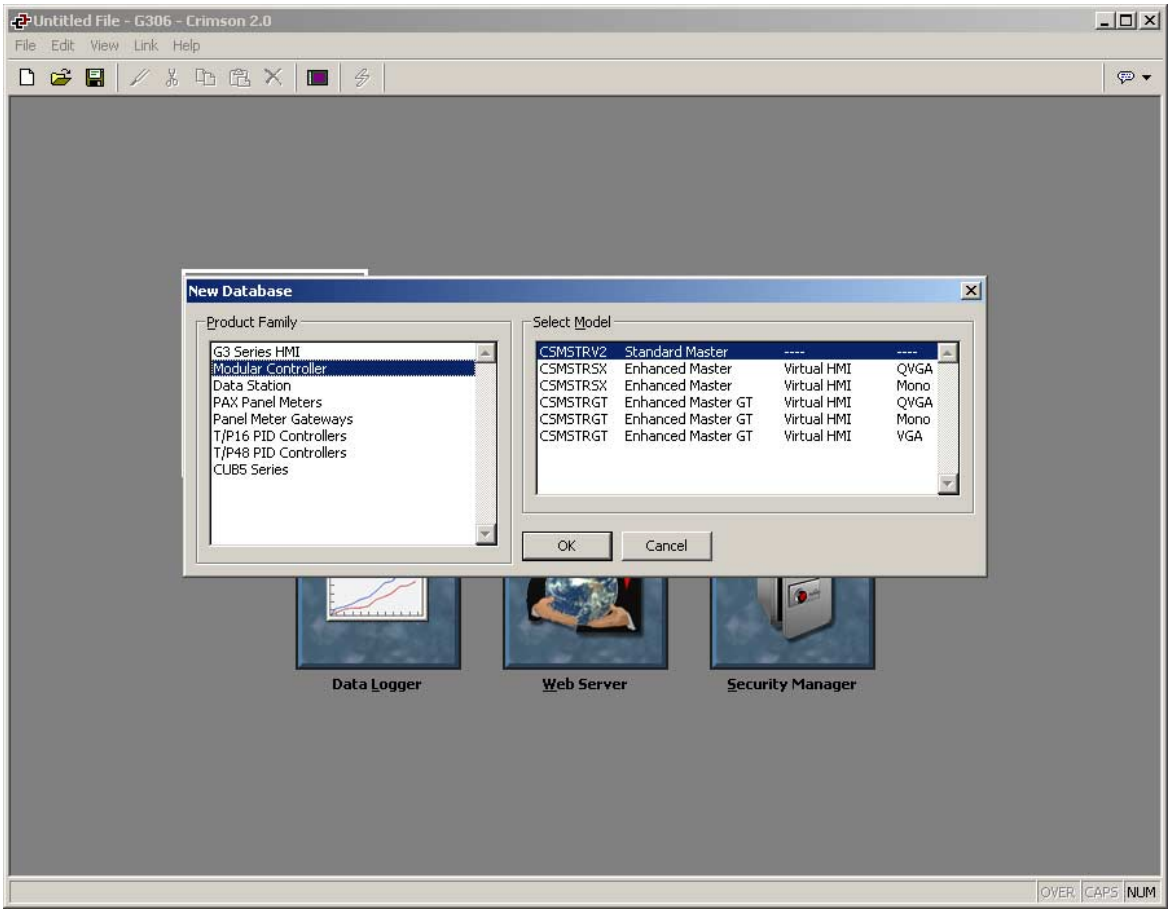Open the Web Server module icon
This screenshot has height=912, width=1170.
pos(585,622)
